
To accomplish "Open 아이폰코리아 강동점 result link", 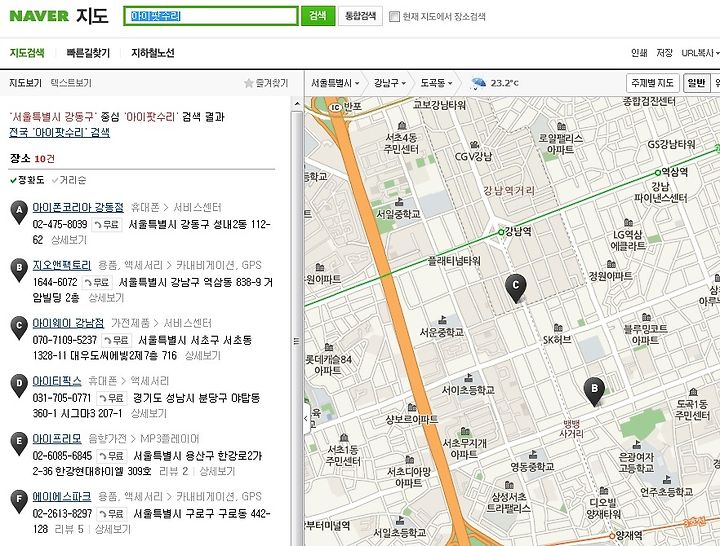I will [x=78, y=208].
